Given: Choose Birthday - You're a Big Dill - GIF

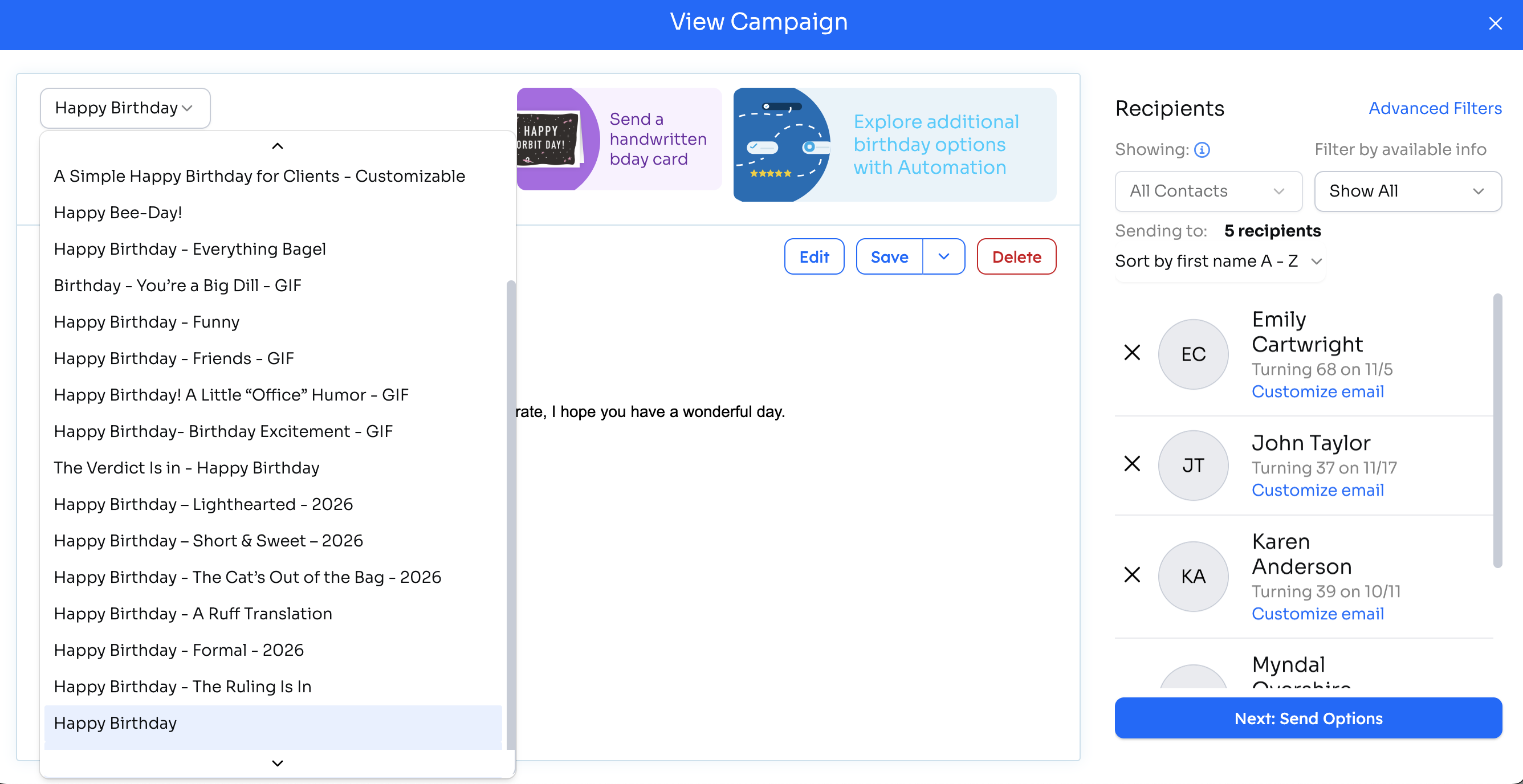Looking at the screenshot, I should tap(273, 286).
